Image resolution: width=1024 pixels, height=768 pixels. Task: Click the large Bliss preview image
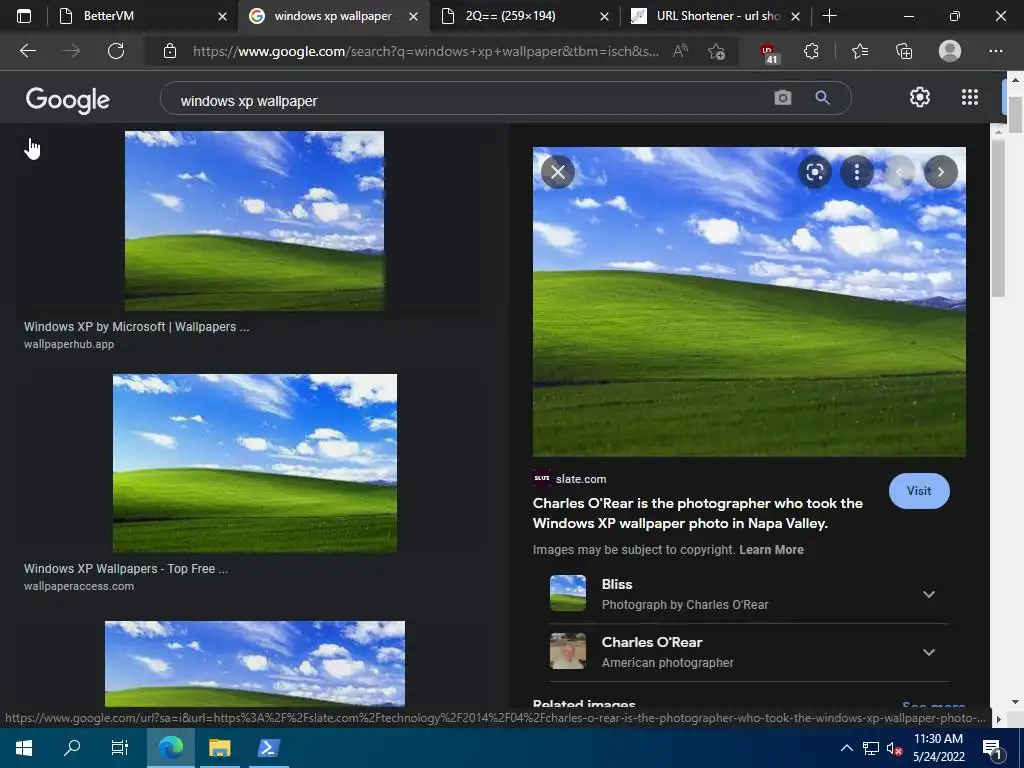point(749,301)
